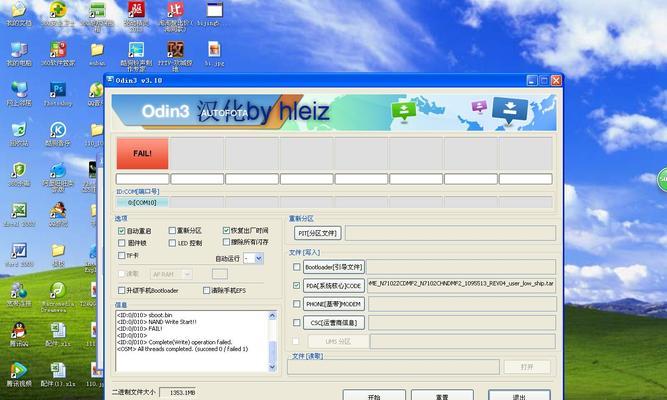This screenshot has height=400, width=667.
Task: Click the progress bar below FAIL! box
Action: 143,179
